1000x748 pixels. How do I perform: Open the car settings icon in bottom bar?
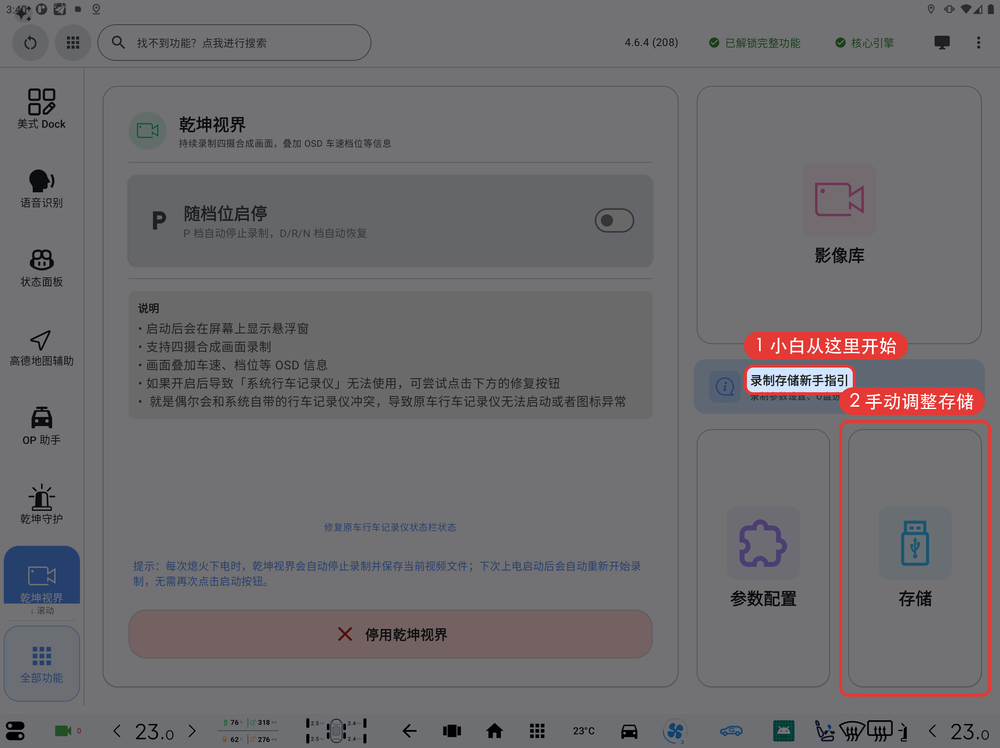click(x=629, y=731)
